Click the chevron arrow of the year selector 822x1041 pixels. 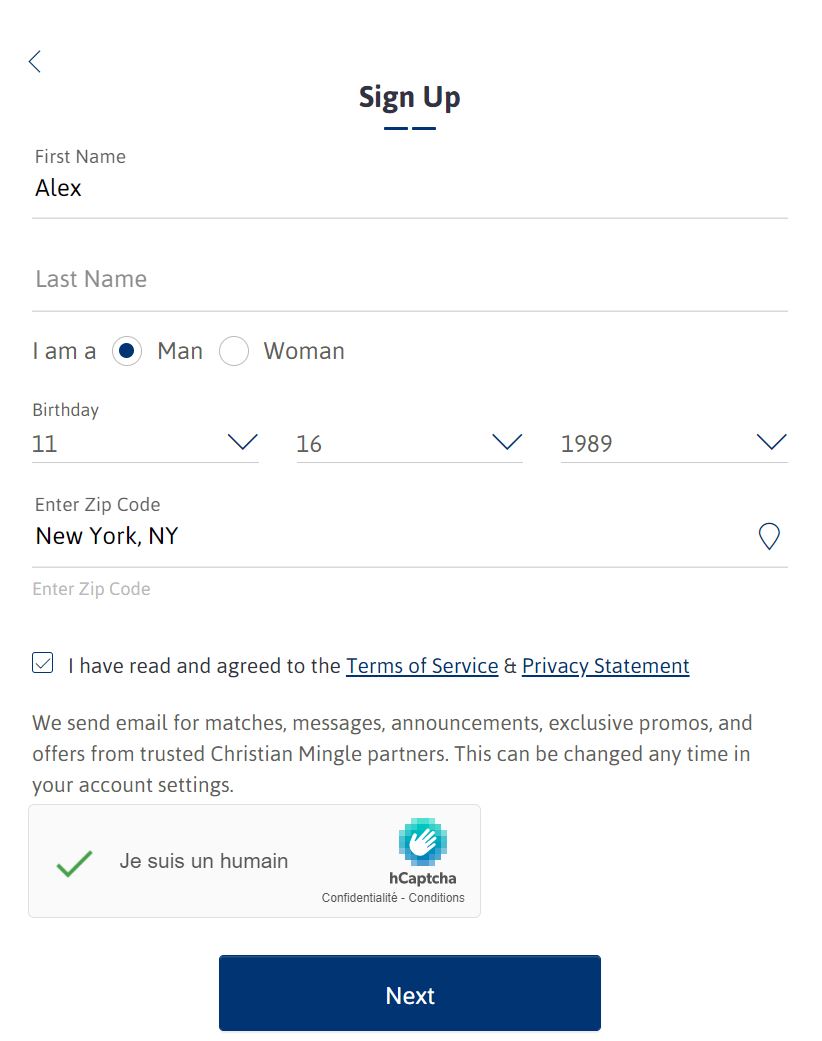click(x=772, y=441)
